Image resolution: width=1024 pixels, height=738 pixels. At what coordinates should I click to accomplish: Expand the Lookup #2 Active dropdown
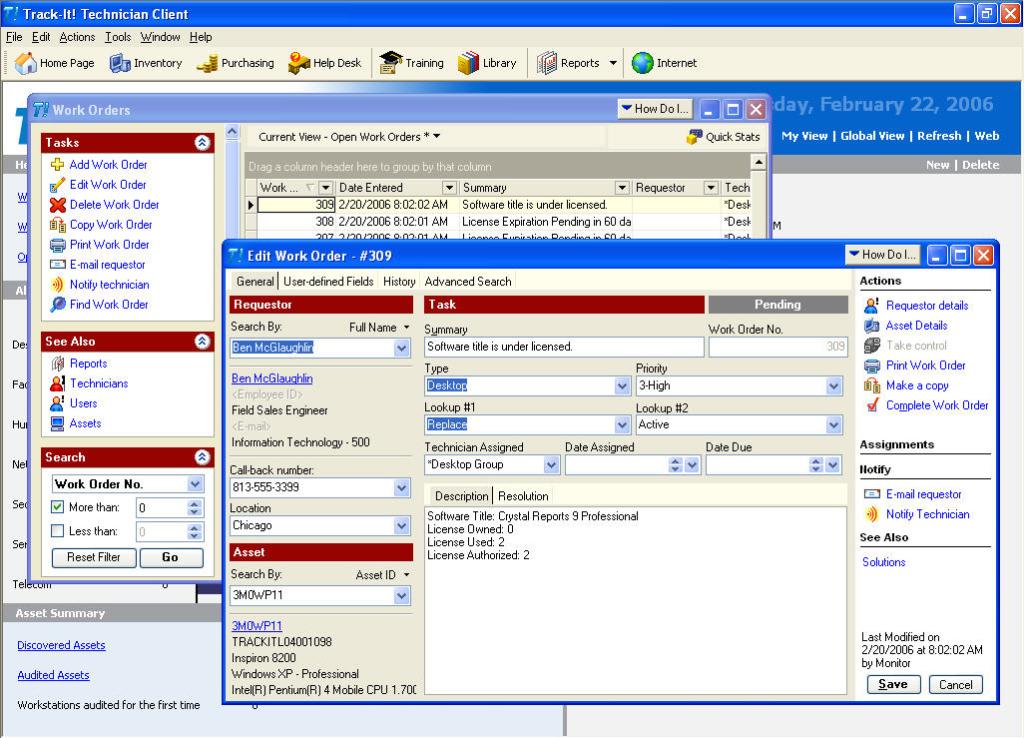833,425
